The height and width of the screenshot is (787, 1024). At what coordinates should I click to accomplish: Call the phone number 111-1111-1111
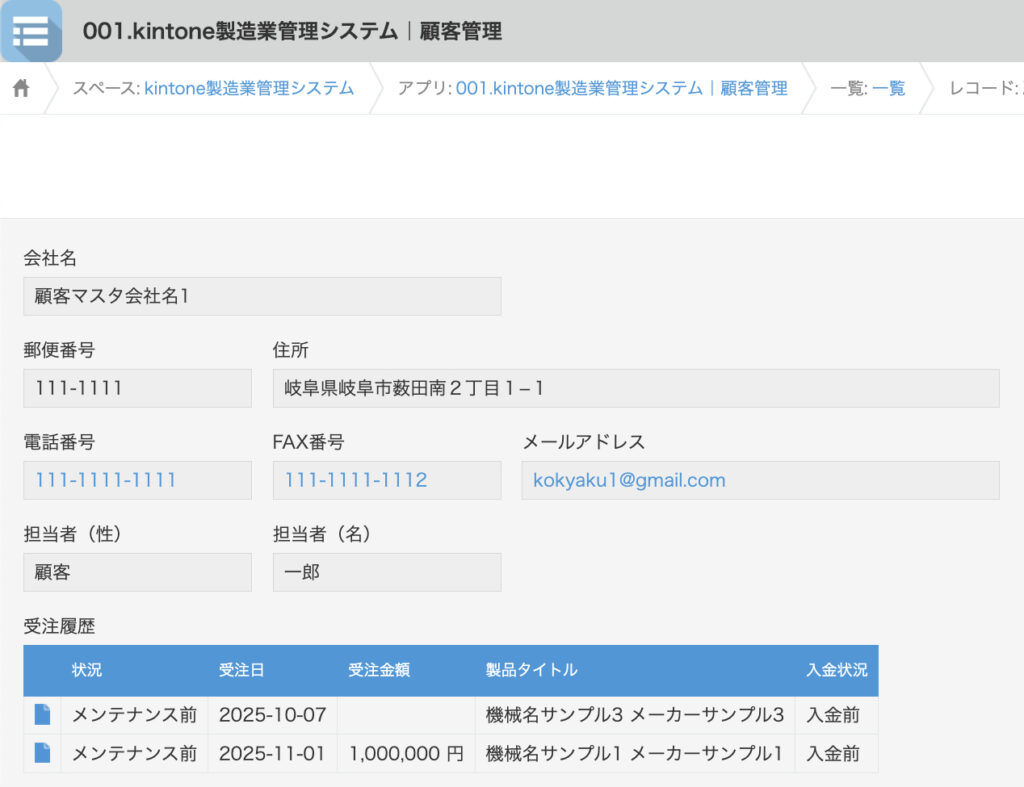pyautogui.click(x=106, y=480)
